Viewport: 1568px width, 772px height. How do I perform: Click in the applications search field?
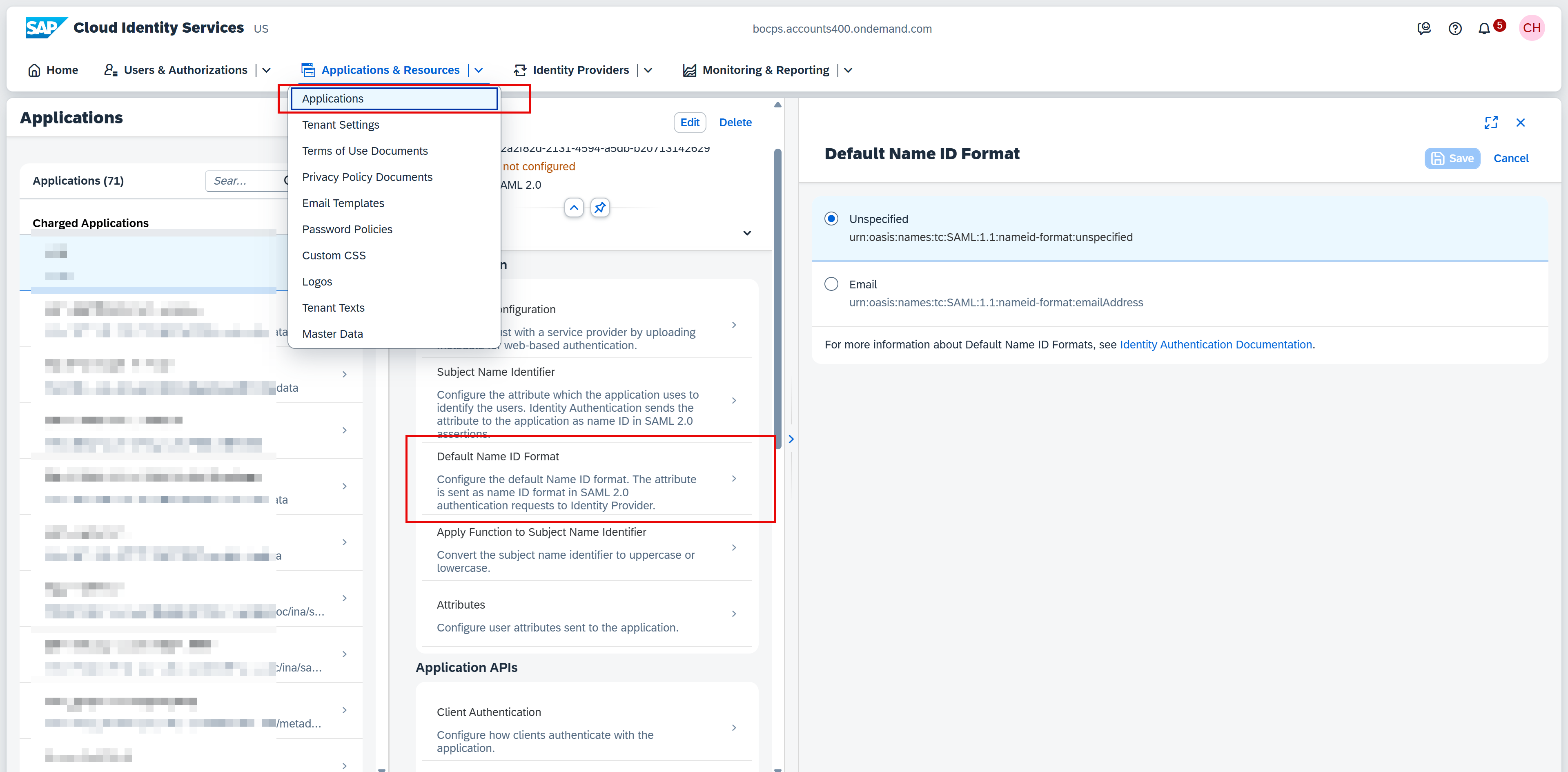click(247, 181)
